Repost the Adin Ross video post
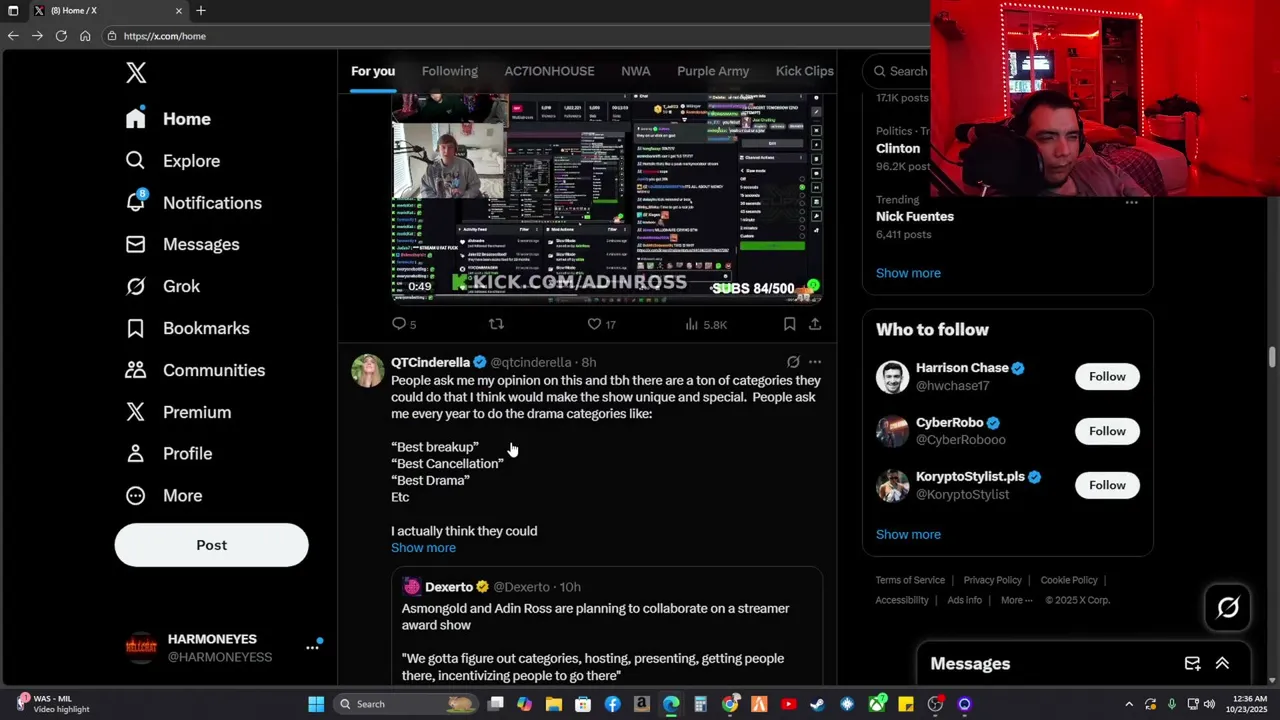Viewport: 1280px width, 720px height. (496, 324)
